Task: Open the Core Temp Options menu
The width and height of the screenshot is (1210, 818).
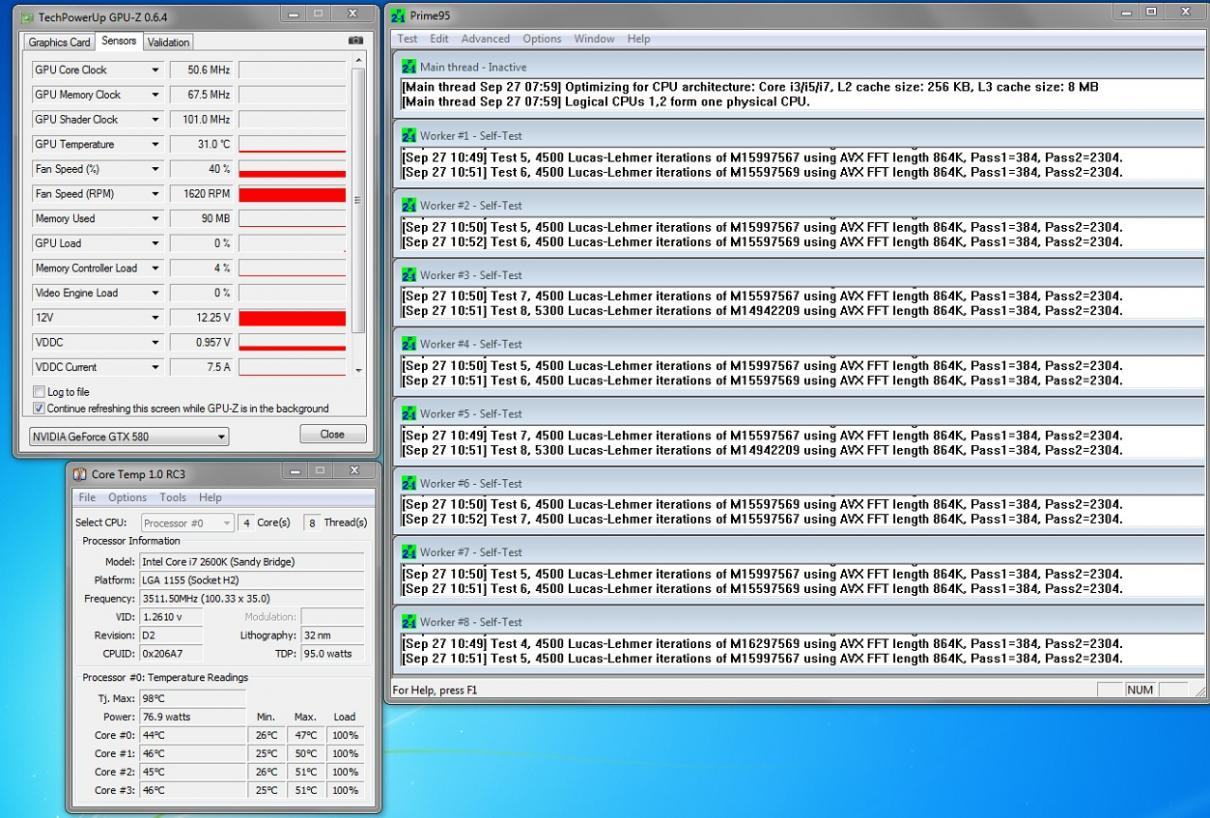Action: (127, 497)
